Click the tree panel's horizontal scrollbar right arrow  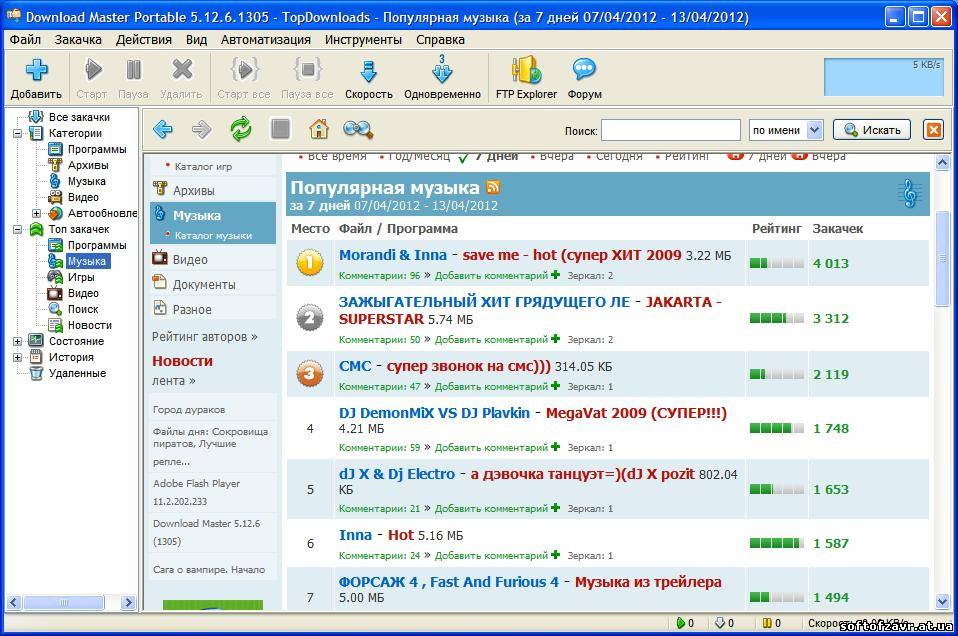click(x=128, y=602)
